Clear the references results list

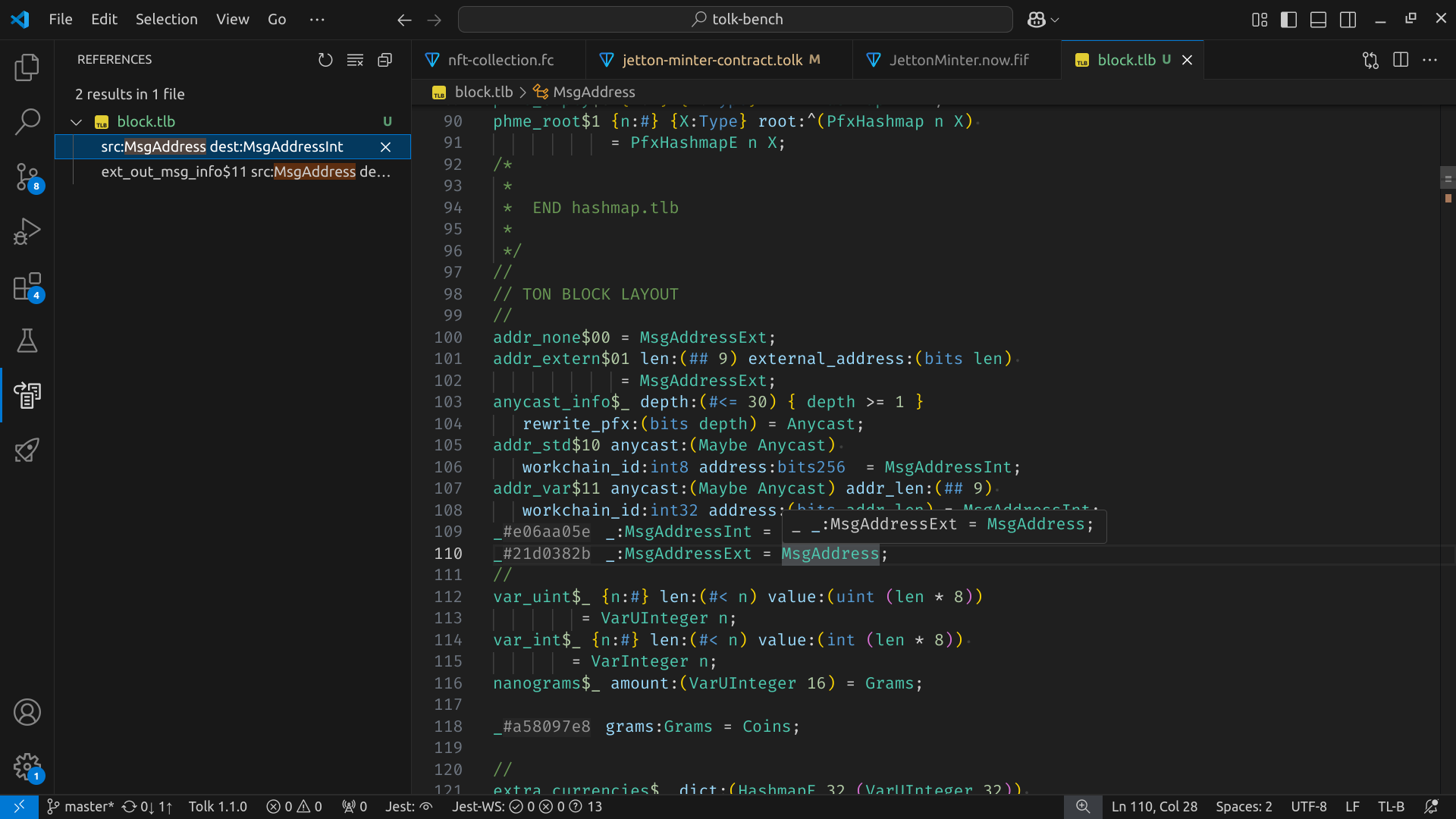(x=355, y=60)
